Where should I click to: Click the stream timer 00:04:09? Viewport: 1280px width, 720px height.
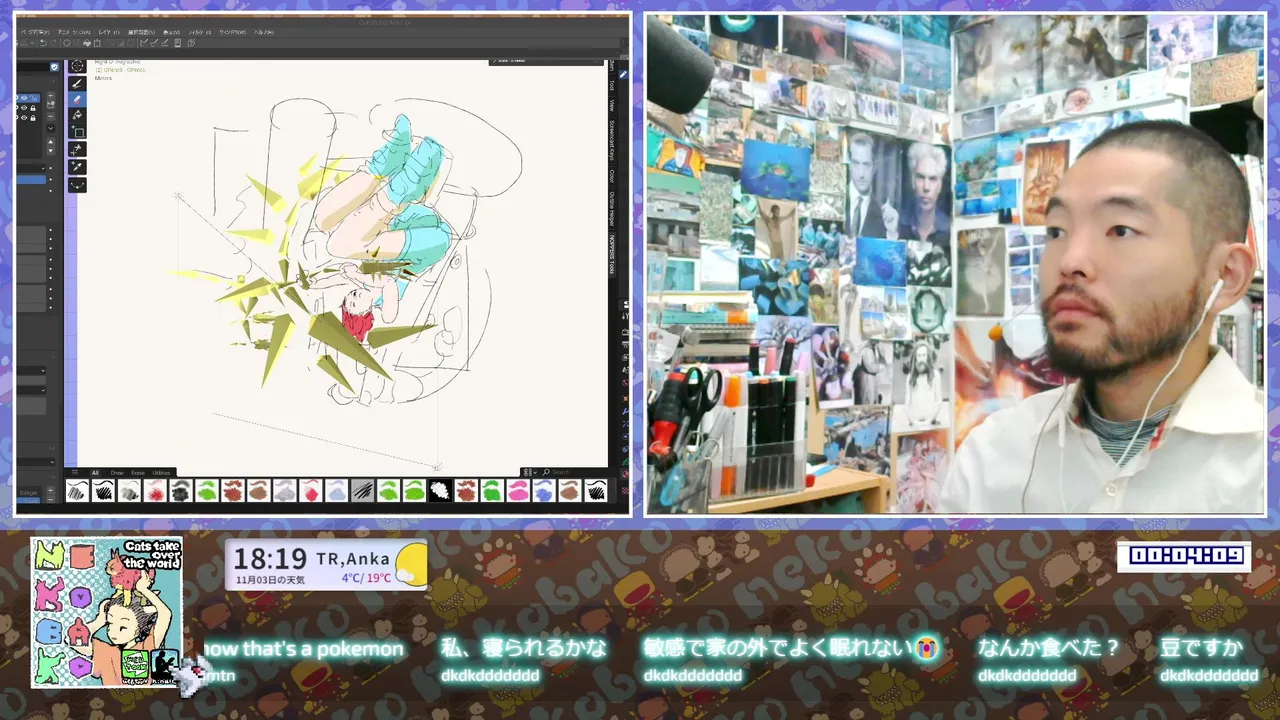[x=1185, y=556]
